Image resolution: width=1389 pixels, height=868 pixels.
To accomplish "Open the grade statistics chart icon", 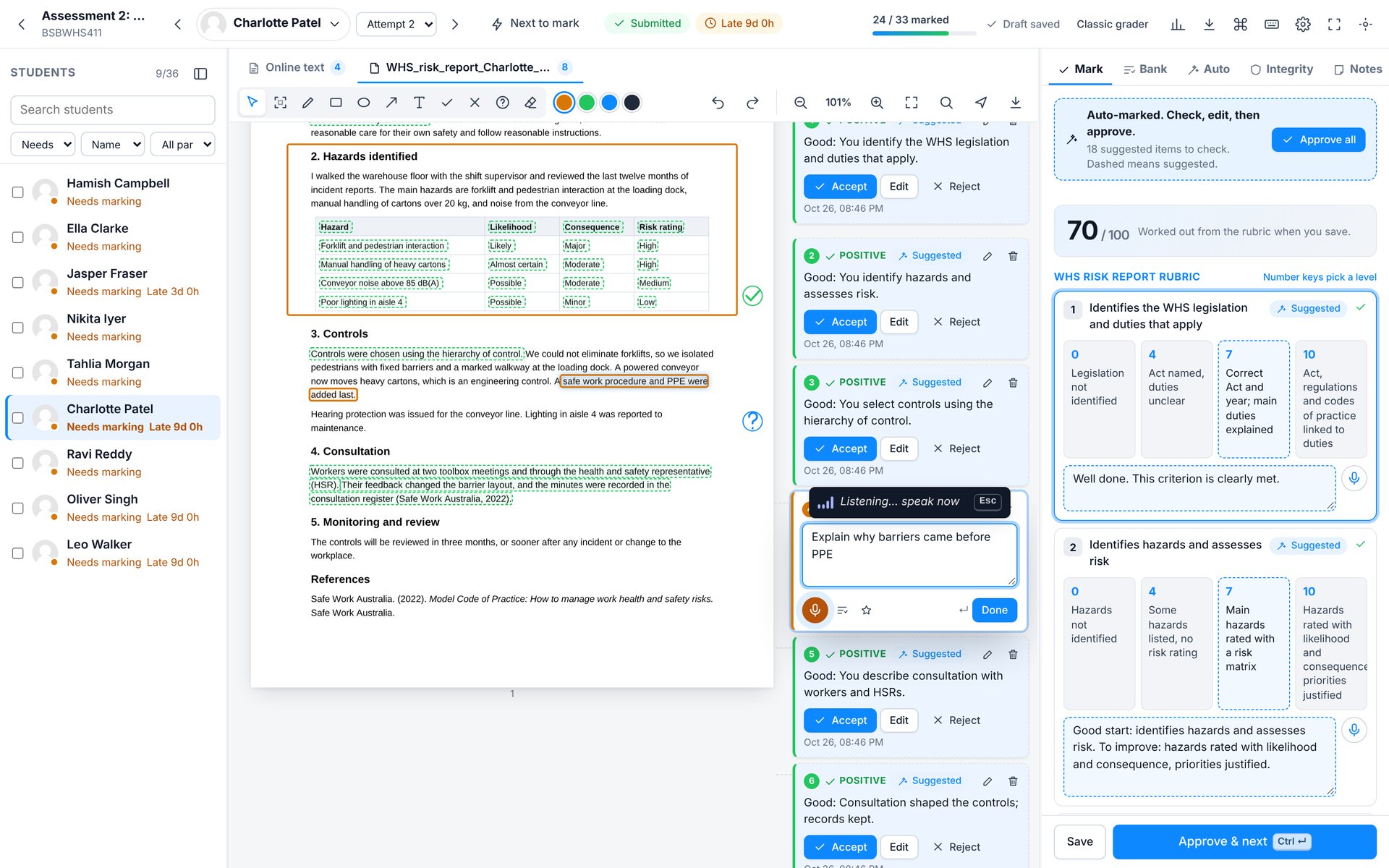I will click(x=1178, y=24).
